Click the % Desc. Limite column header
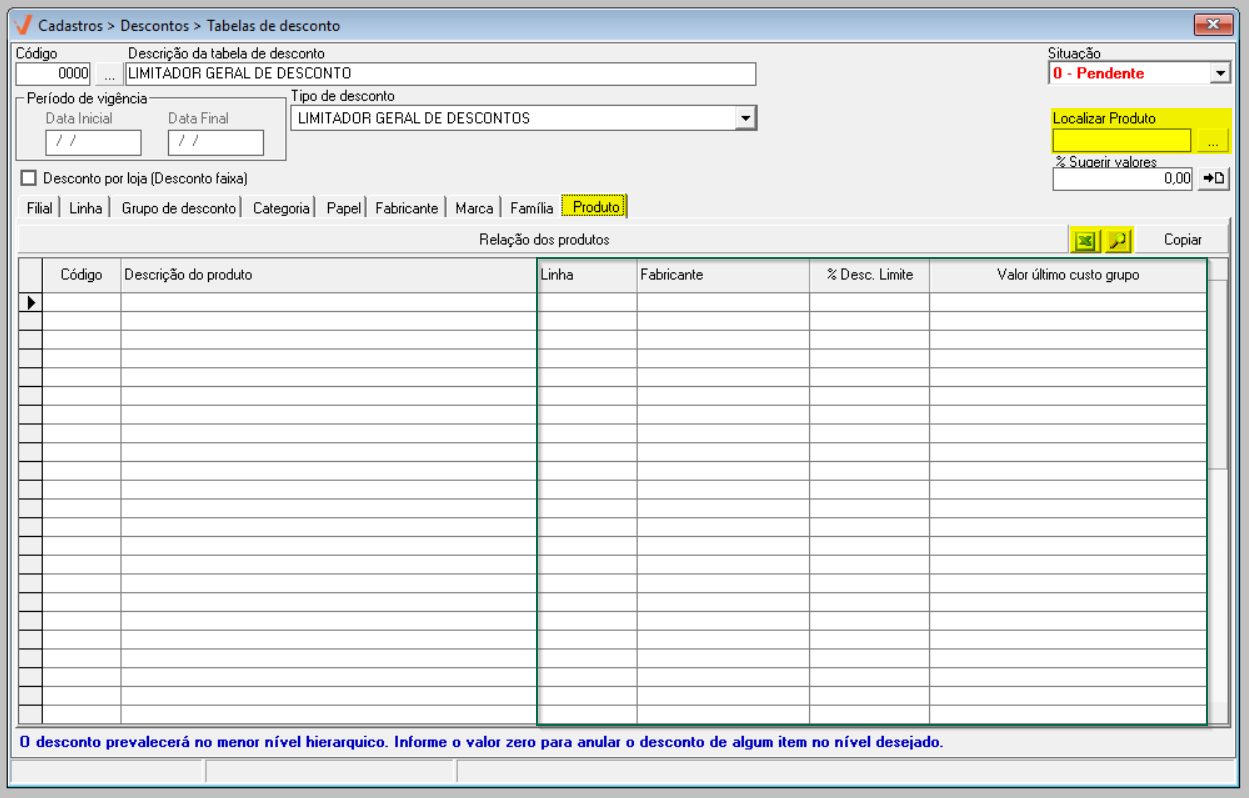This screenshot has height=798, width=1249. [x=869, y=275]
